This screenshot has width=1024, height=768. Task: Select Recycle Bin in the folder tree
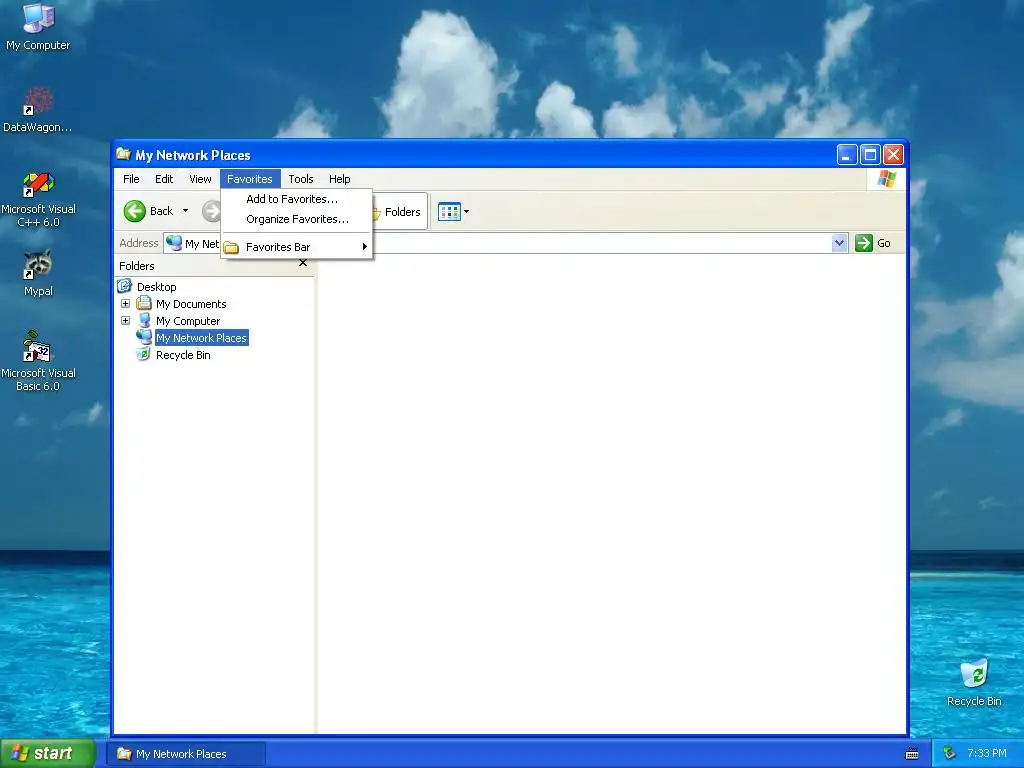[183, 355]
